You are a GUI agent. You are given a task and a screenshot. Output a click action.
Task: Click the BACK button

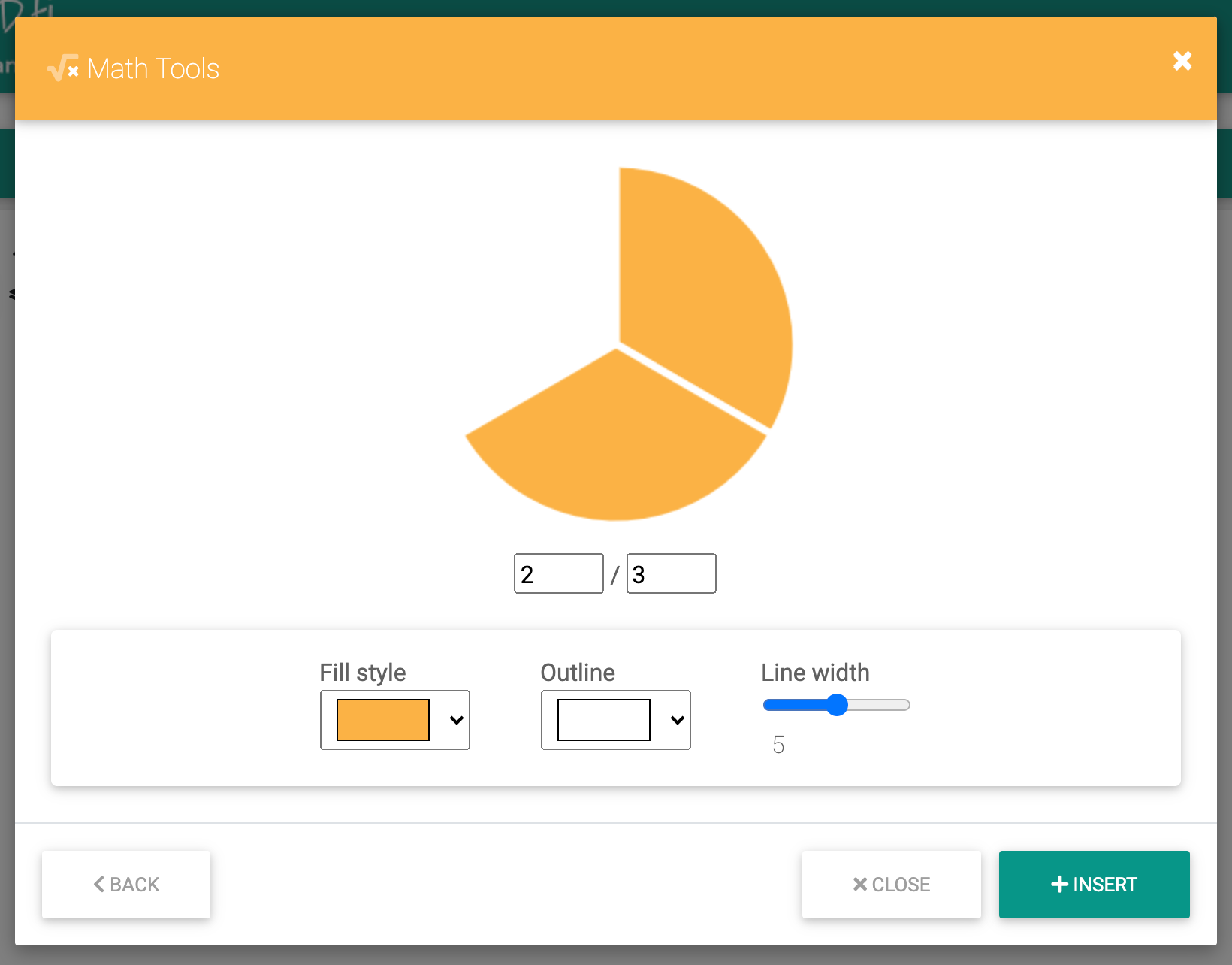[x=125, y=885]
